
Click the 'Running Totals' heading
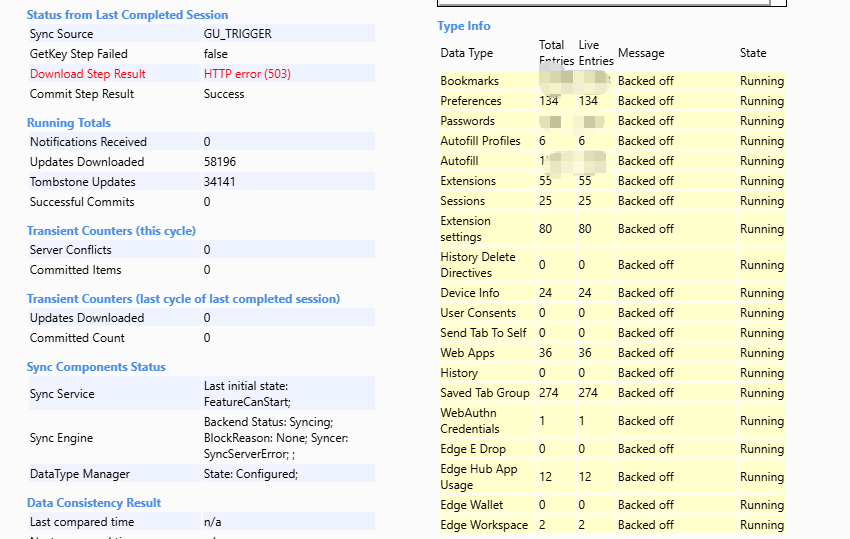pos(69,123)
